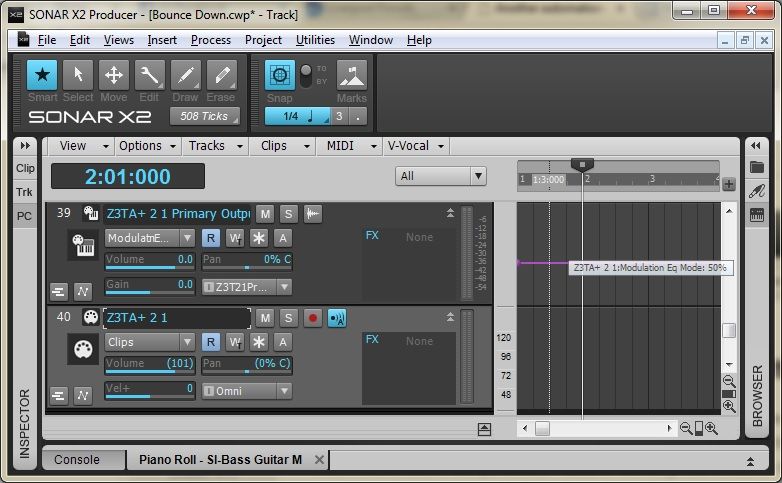782x483 pixels.
Task: Open the All track filter dropdown
Action: (x=440, y=176)
